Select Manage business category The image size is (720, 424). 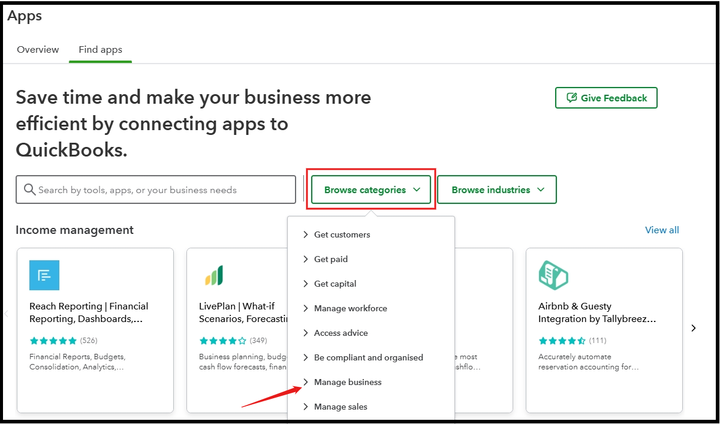click(x=347, y=382)
